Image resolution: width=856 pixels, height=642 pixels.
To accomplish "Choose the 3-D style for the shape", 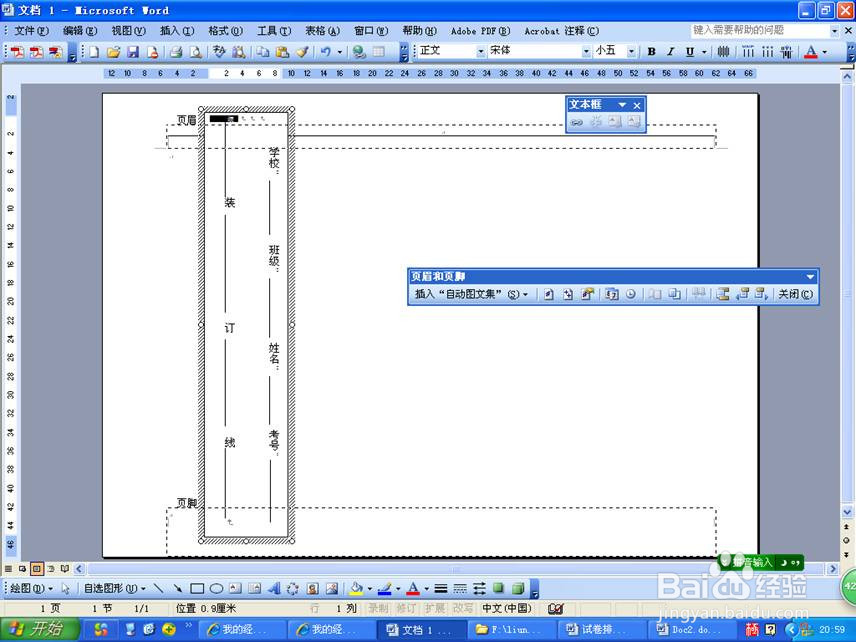I will [518, 588].
